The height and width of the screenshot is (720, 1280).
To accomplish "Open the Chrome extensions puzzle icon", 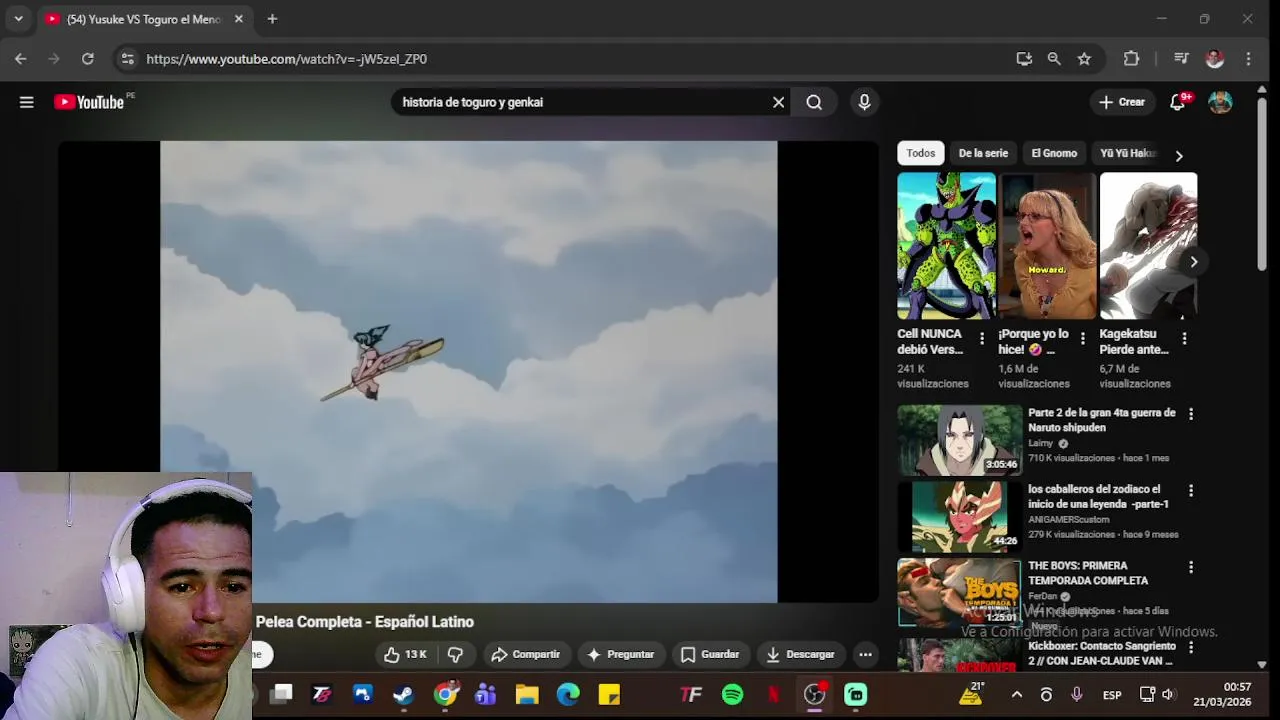I will click(x=1131, y=59).
